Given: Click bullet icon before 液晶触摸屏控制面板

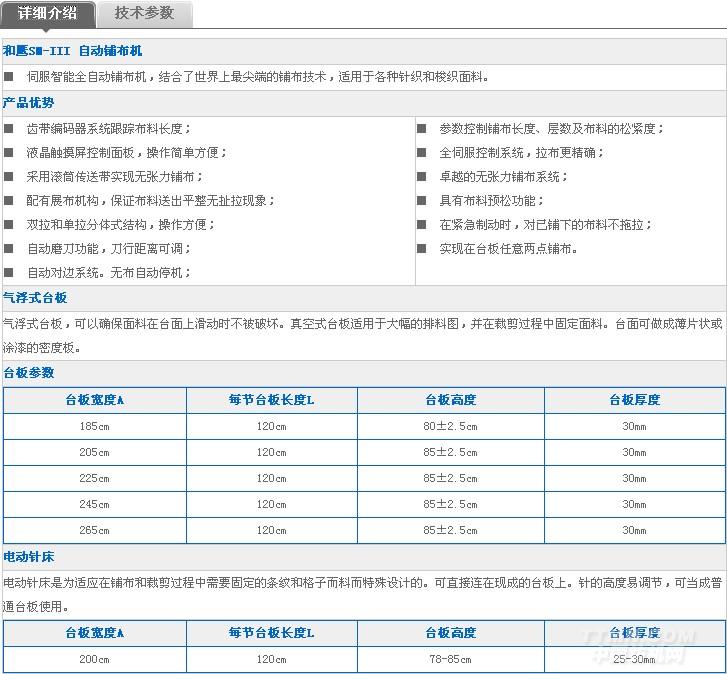Looking at the screenshot, I should [9, 153].
